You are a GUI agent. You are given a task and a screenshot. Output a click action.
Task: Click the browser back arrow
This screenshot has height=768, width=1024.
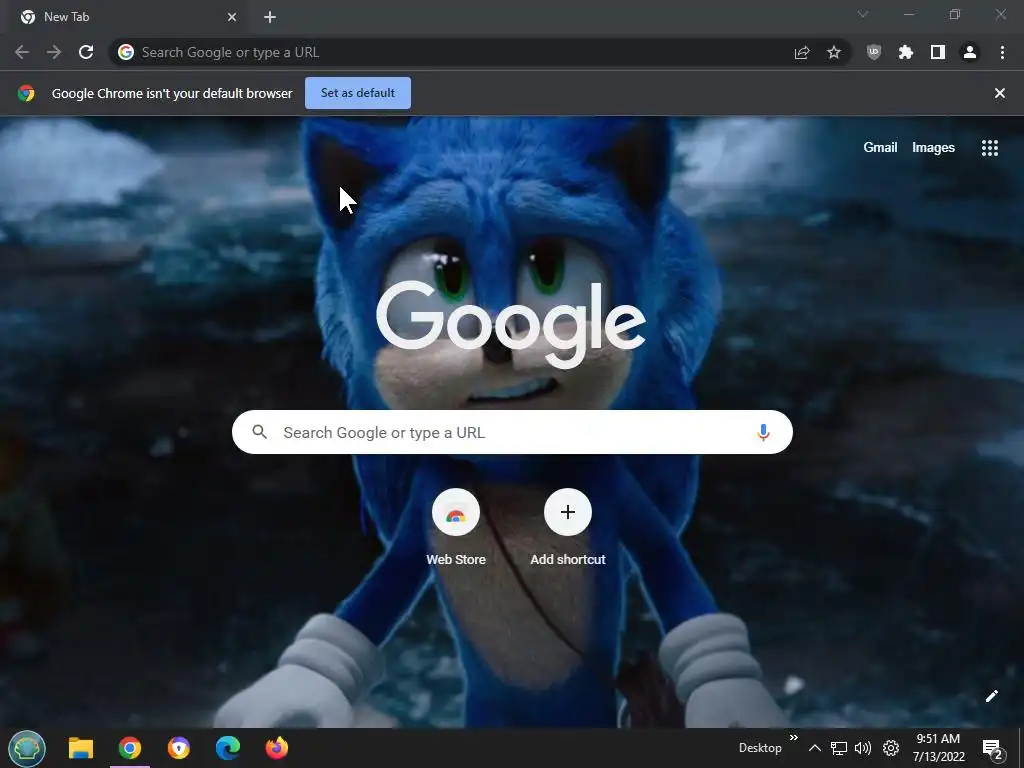coord(22,52)
